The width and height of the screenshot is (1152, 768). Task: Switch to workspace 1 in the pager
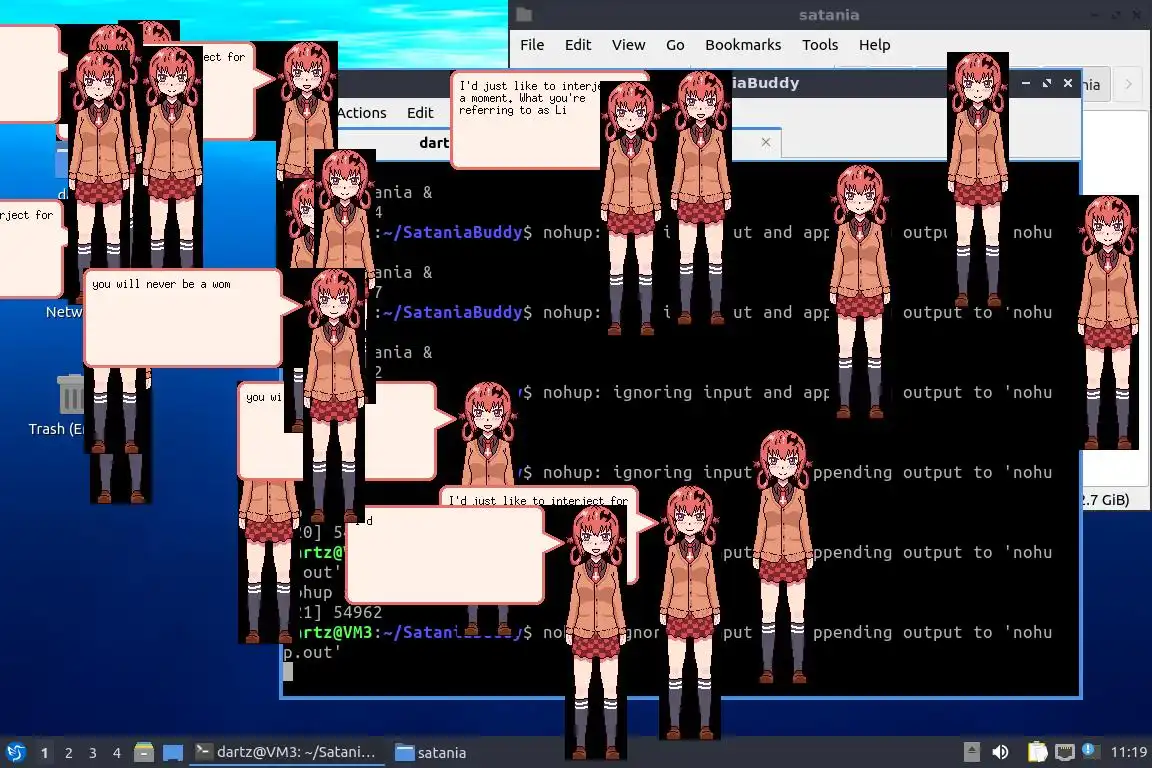pyautogui.click(x=45, y=753)
